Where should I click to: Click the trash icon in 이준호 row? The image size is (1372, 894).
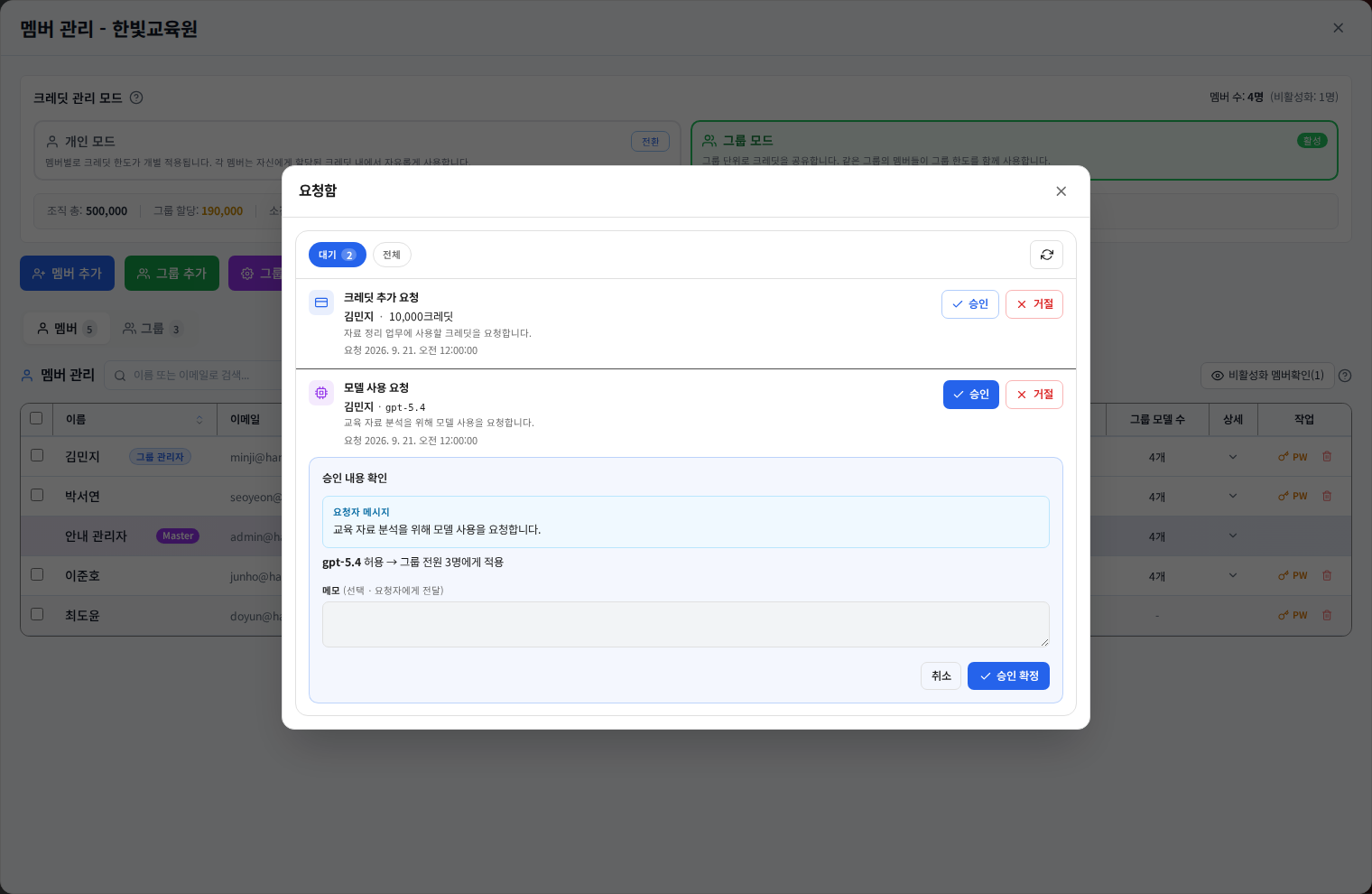pyautogui.click(x=1327, y=576)
